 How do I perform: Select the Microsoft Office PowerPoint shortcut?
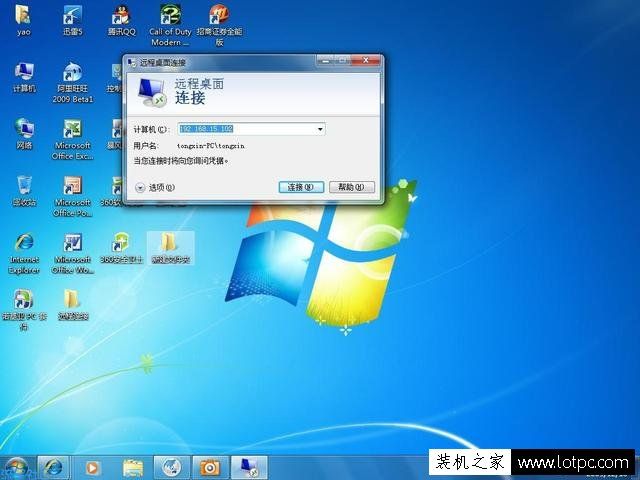click(x=73, y=196)
